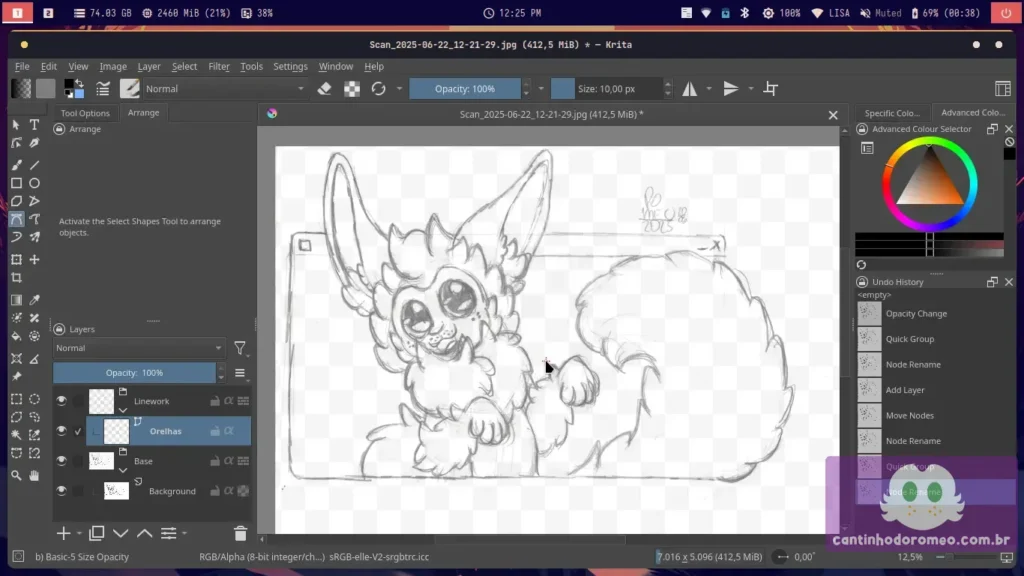Duplicate the layer with the copy icon
Image resolution: width=1024 pixels, height=576 pixels.
97,534
